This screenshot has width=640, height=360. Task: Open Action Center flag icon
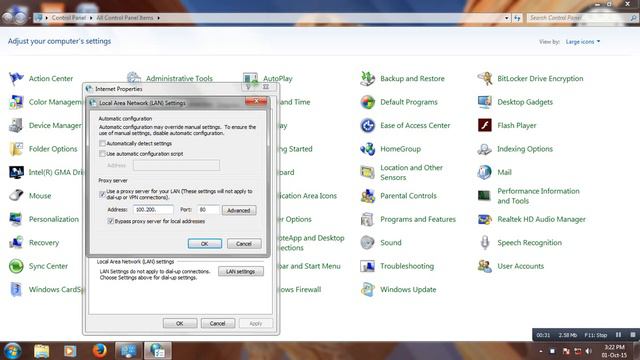tap(16, 78)
